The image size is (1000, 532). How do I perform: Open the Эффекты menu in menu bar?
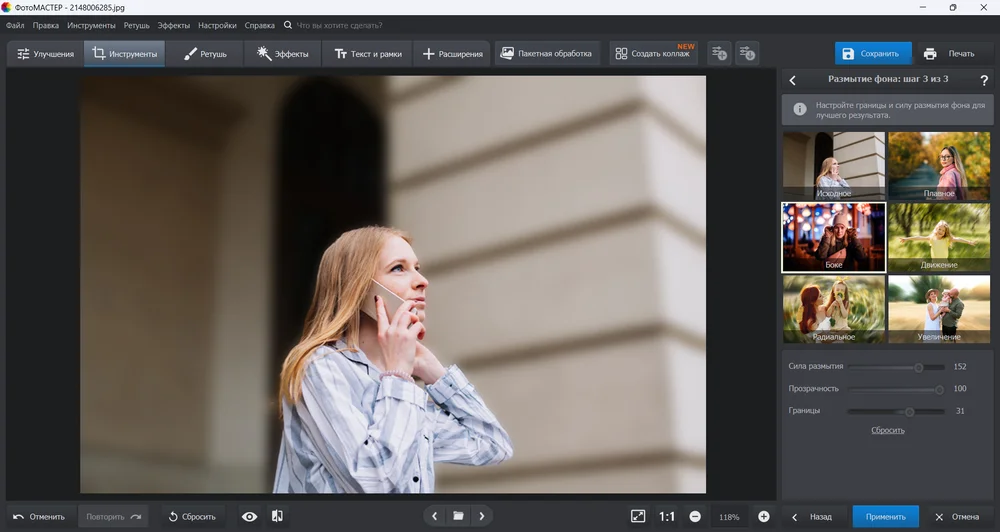173,25
